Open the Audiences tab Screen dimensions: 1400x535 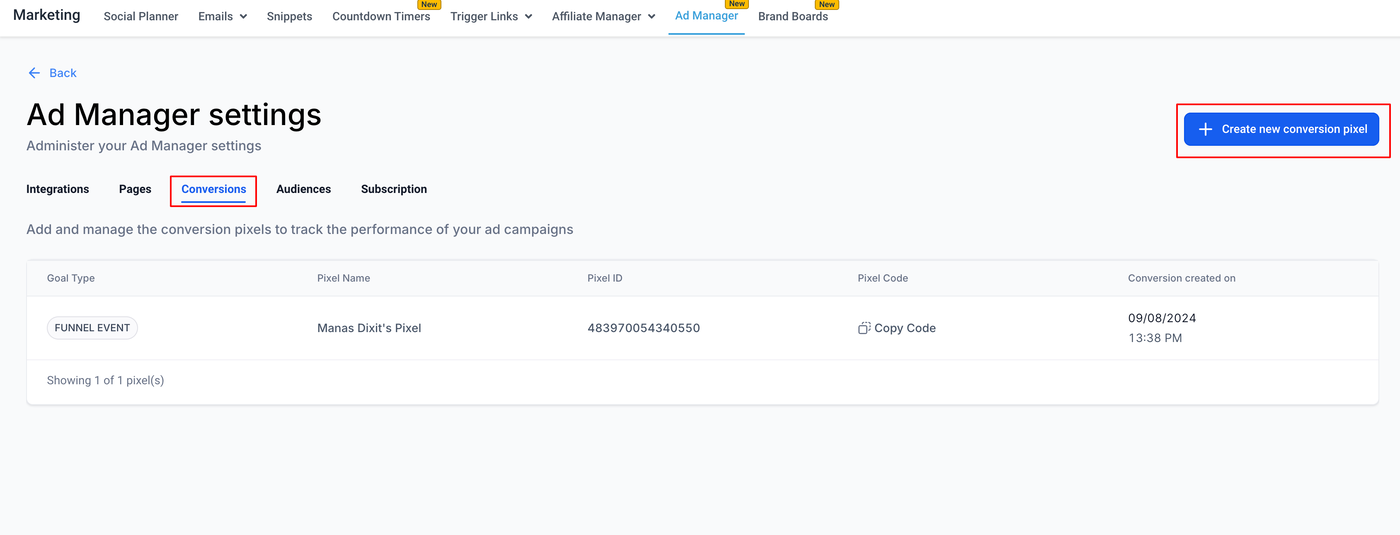coord(303,189)
